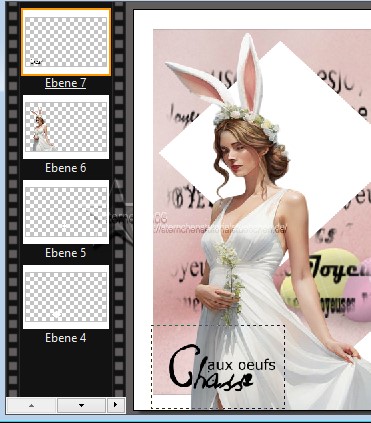Select the Ebene 5 layer thumbnail
The width and height of the screenshot is (371, 423).
coord(66,212)
